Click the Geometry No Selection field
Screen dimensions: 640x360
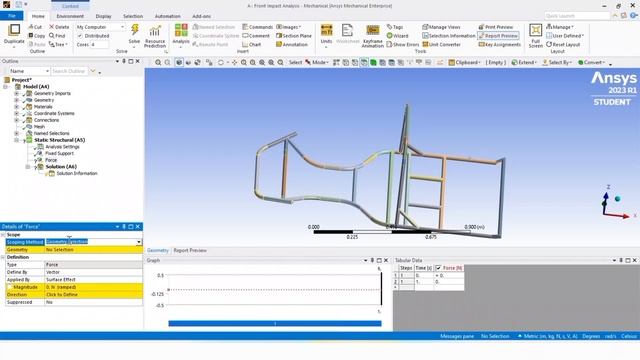point(93,250)
